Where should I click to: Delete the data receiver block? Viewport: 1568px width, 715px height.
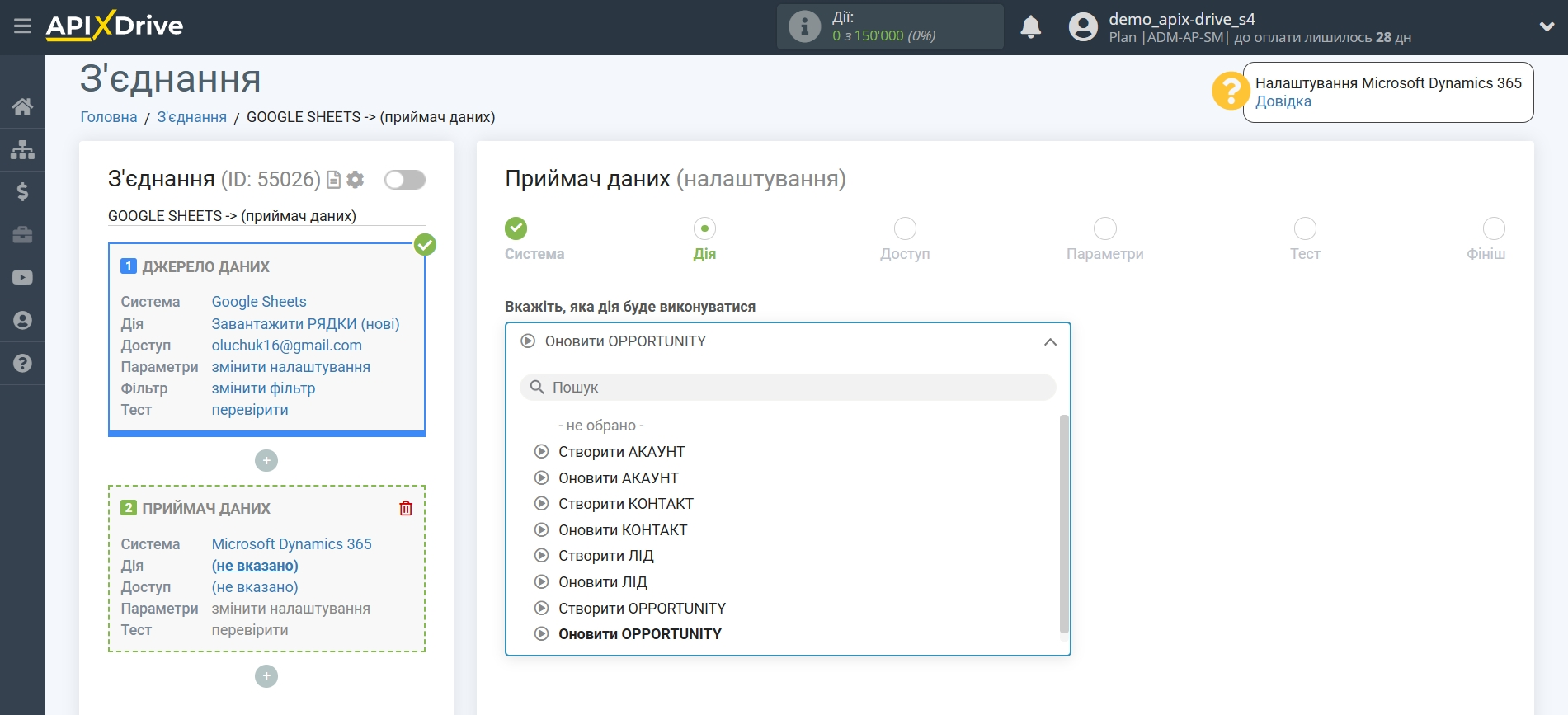click(406, 508)
